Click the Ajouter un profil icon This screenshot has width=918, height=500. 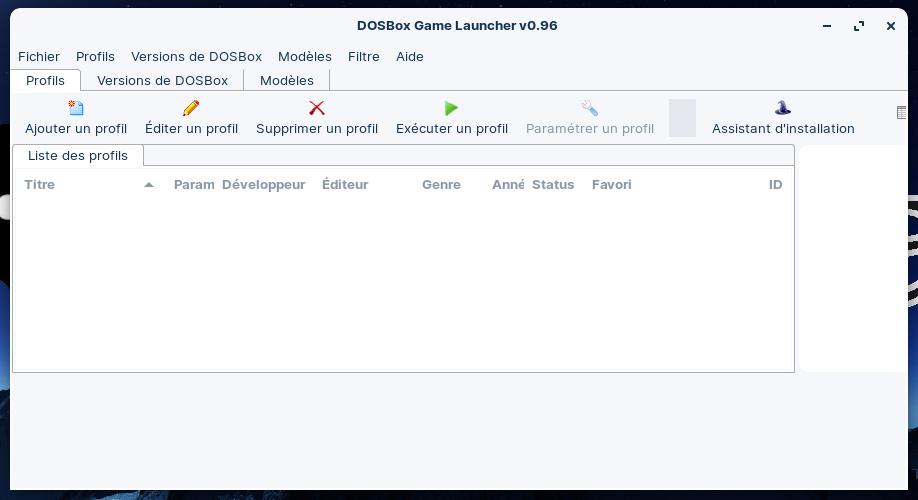76,108
